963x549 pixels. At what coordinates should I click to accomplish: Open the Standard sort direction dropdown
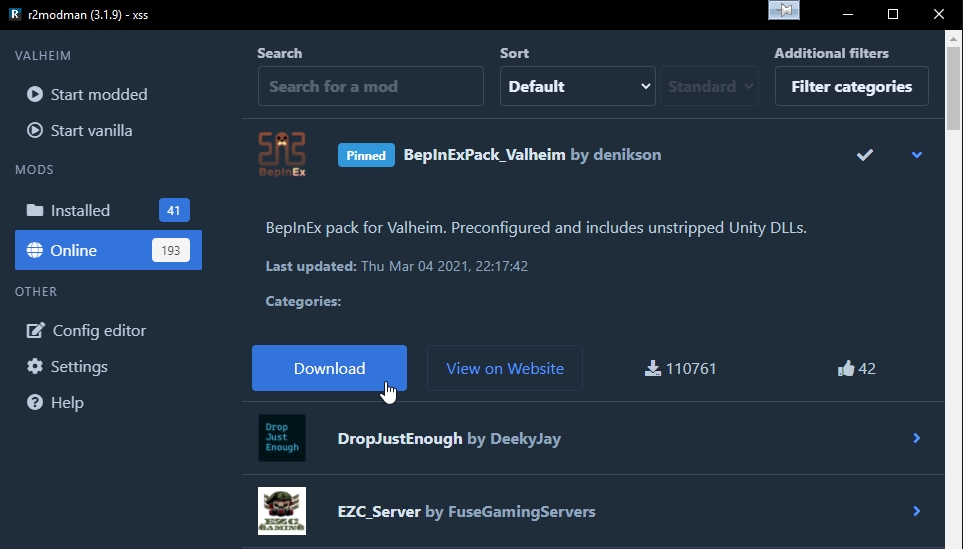point(709,86)
